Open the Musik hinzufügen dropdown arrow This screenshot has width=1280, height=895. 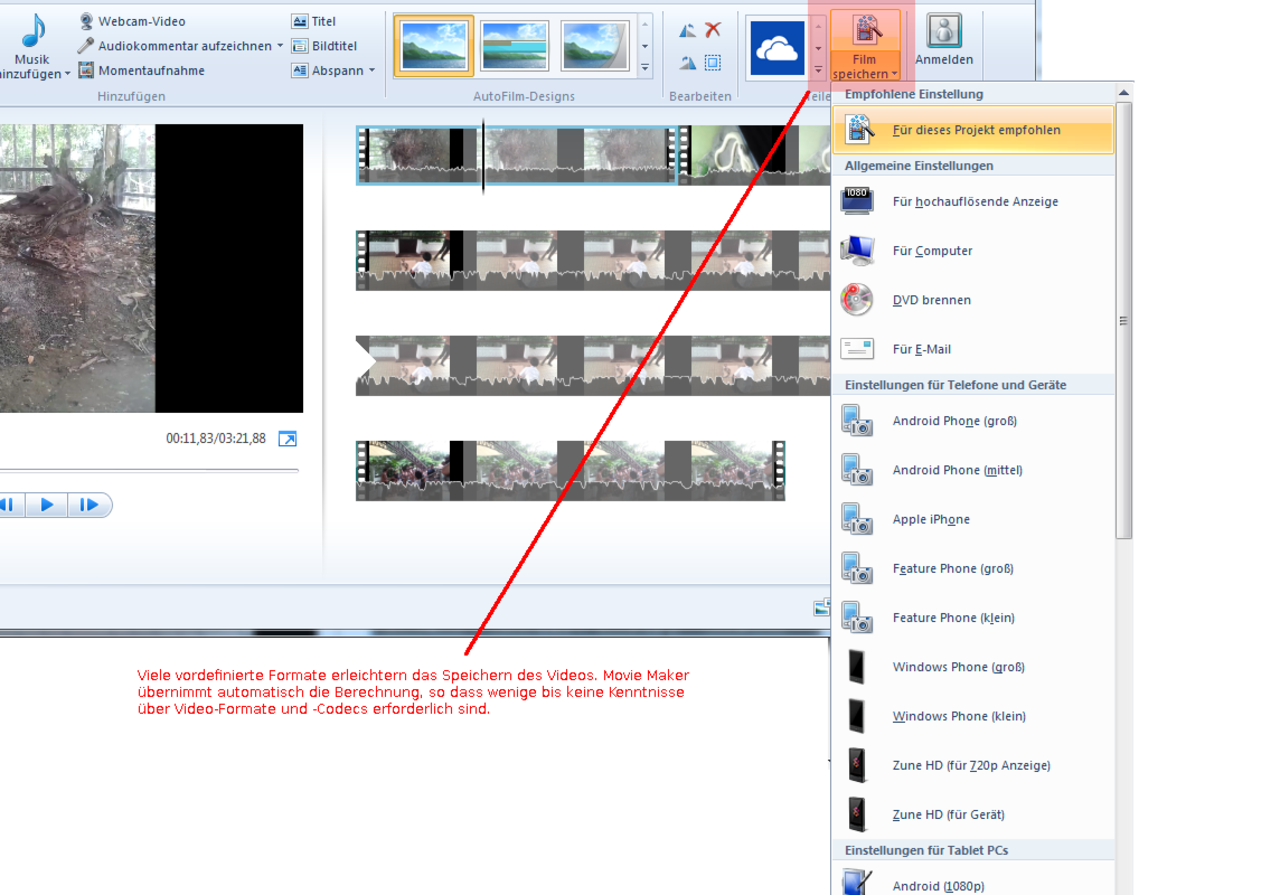[67, 75]
